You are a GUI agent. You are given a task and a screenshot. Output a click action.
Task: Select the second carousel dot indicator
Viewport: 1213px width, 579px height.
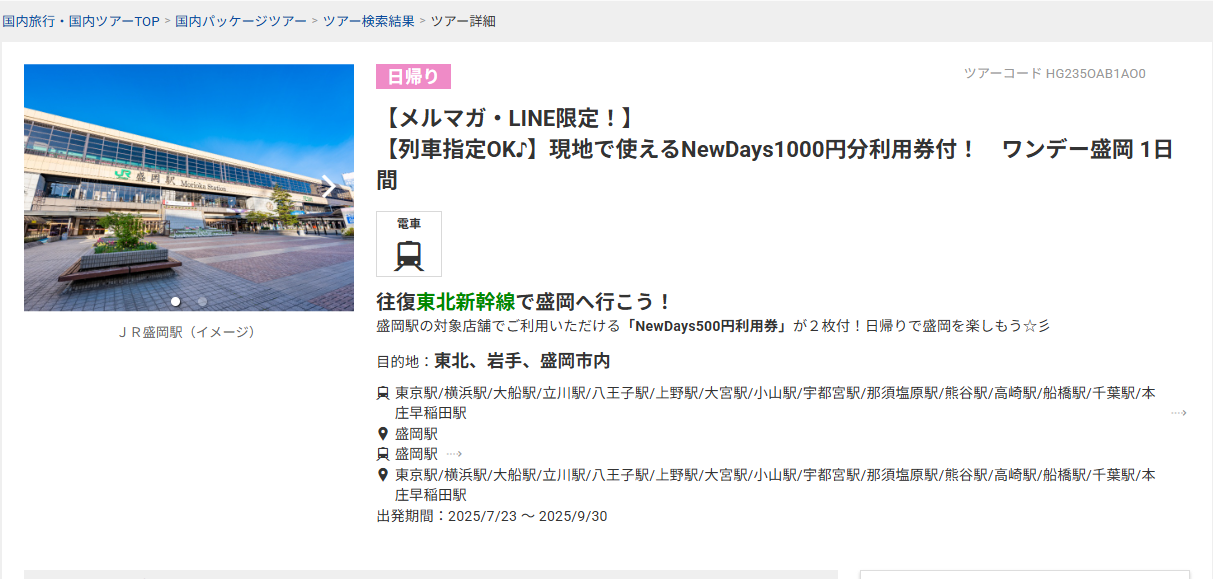point(202,301)
